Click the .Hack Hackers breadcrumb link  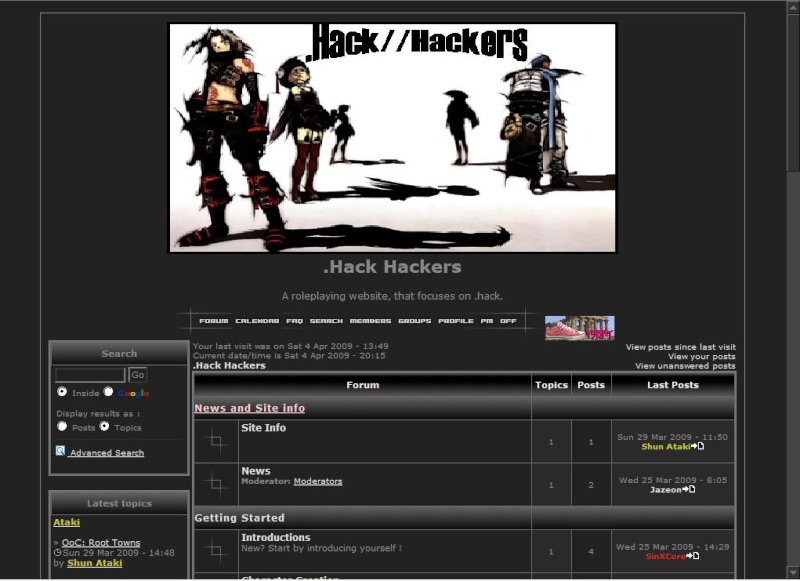click(229, 366)
